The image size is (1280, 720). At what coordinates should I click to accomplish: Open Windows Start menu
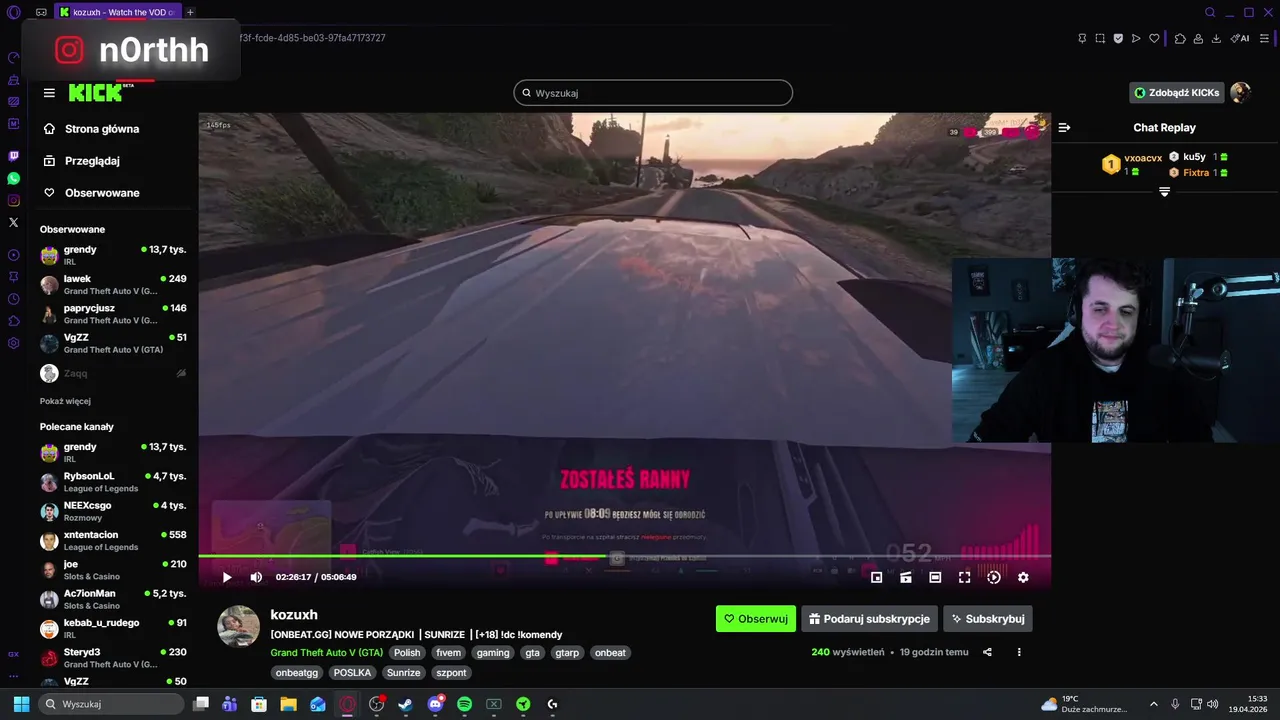21,704
